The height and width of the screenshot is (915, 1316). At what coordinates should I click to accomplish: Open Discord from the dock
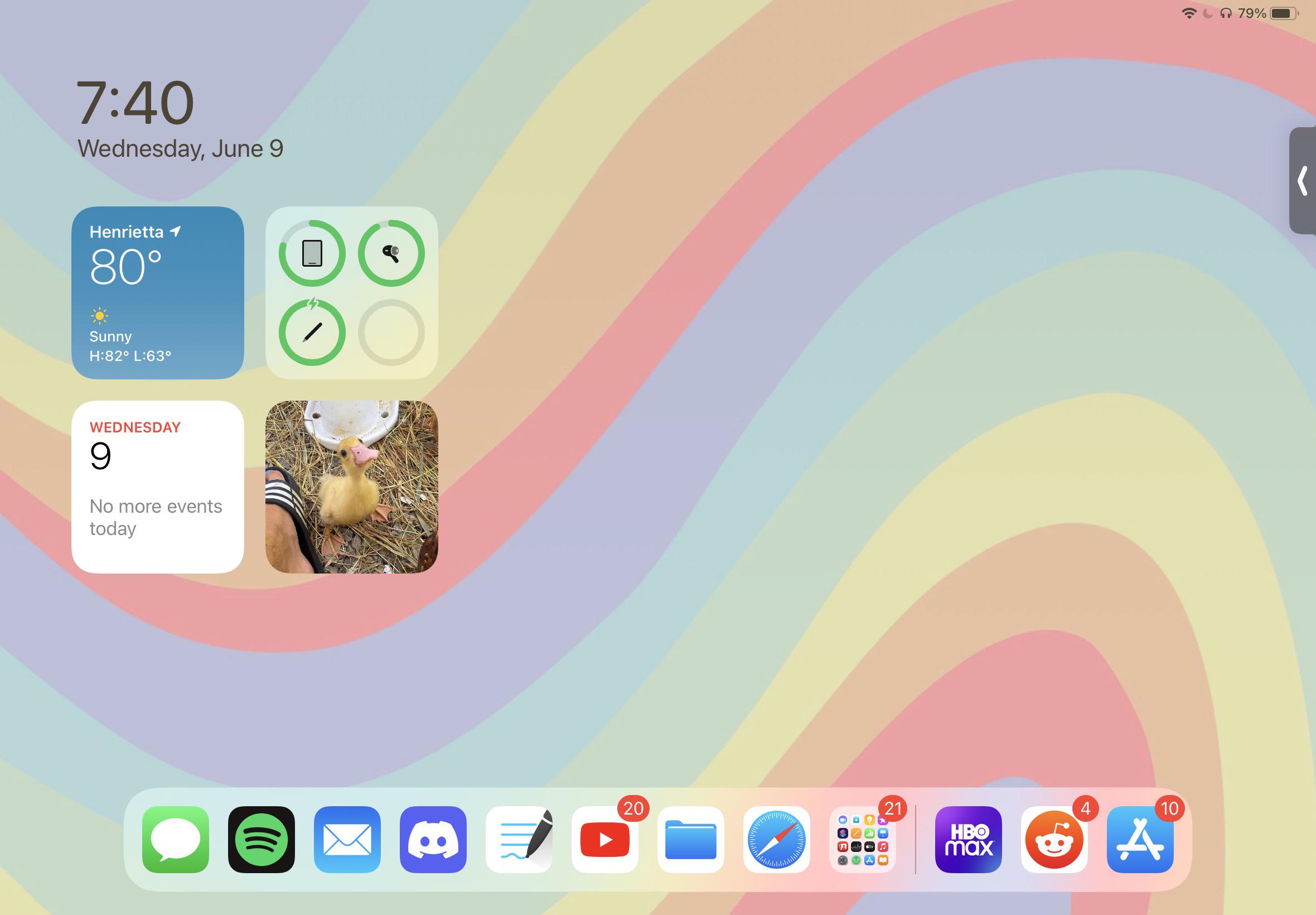[433, 839]
